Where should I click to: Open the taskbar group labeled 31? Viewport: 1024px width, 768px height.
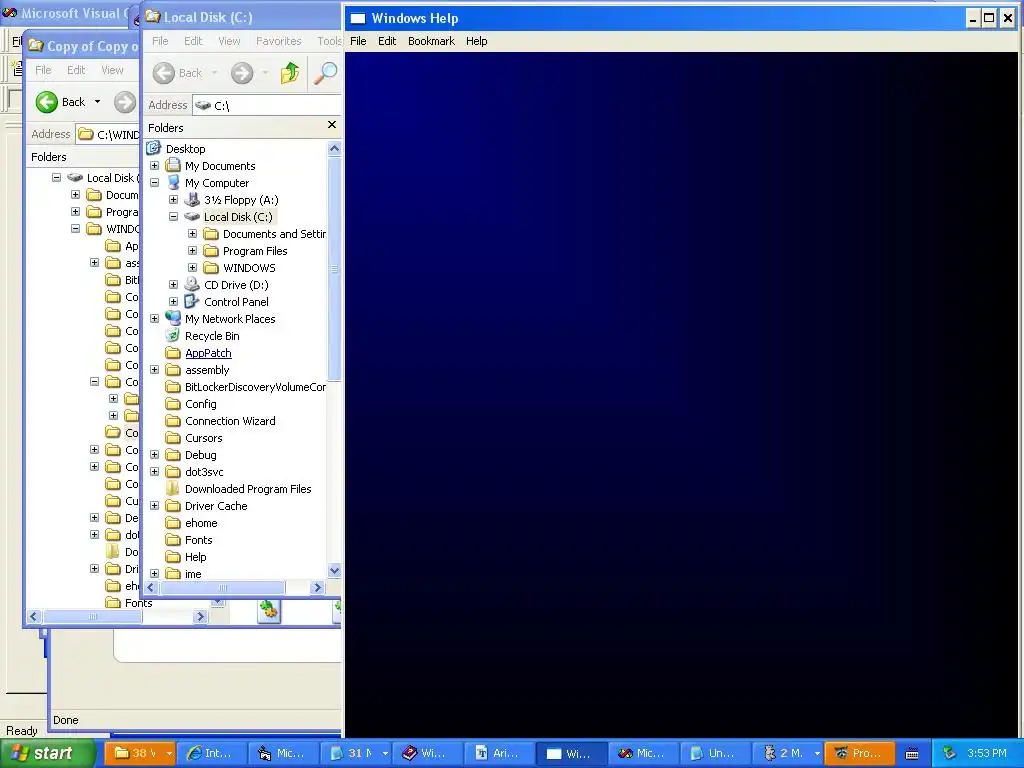tap(355, 753)
